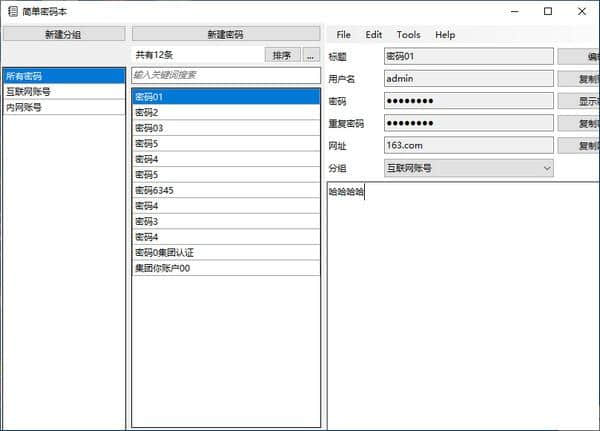
Task: Click the 新建密码 button
Action: pos(225,34)
